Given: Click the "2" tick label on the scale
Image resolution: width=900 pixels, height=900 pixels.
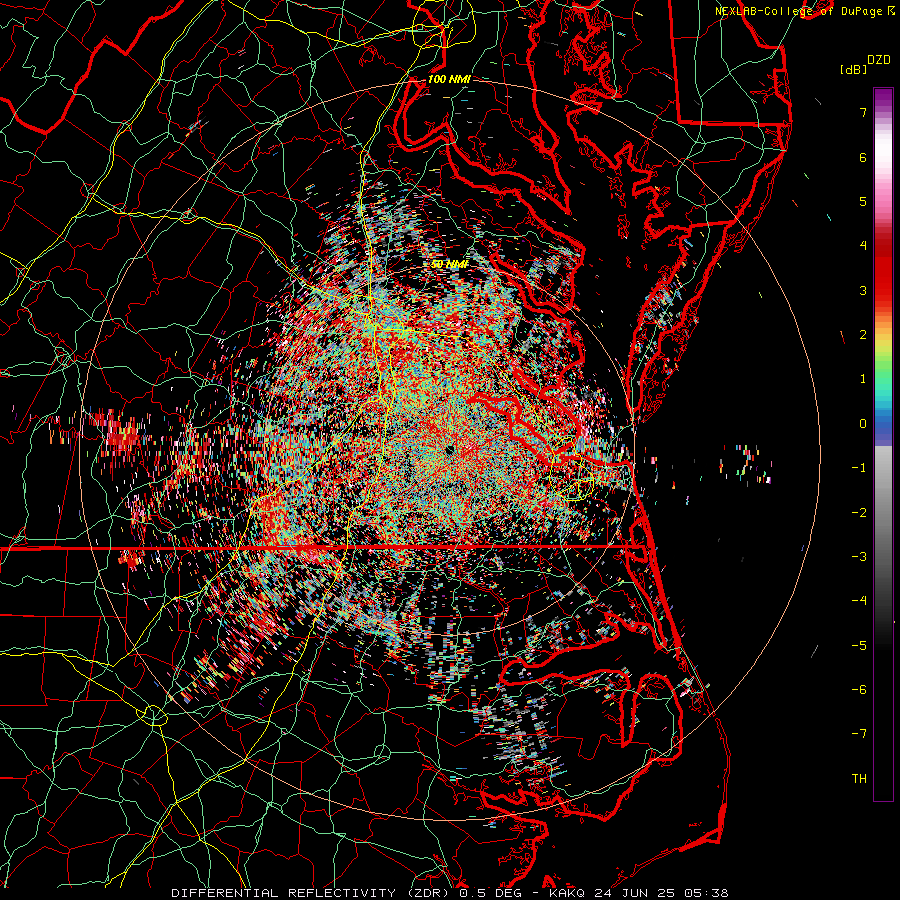Looking at the screenshot, I should pyautogui.click(x=863, y=335).
